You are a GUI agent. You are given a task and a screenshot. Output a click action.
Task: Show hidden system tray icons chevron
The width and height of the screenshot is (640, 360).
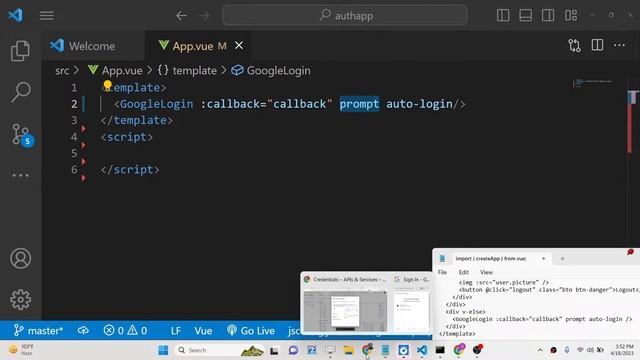tap(540, 350)
